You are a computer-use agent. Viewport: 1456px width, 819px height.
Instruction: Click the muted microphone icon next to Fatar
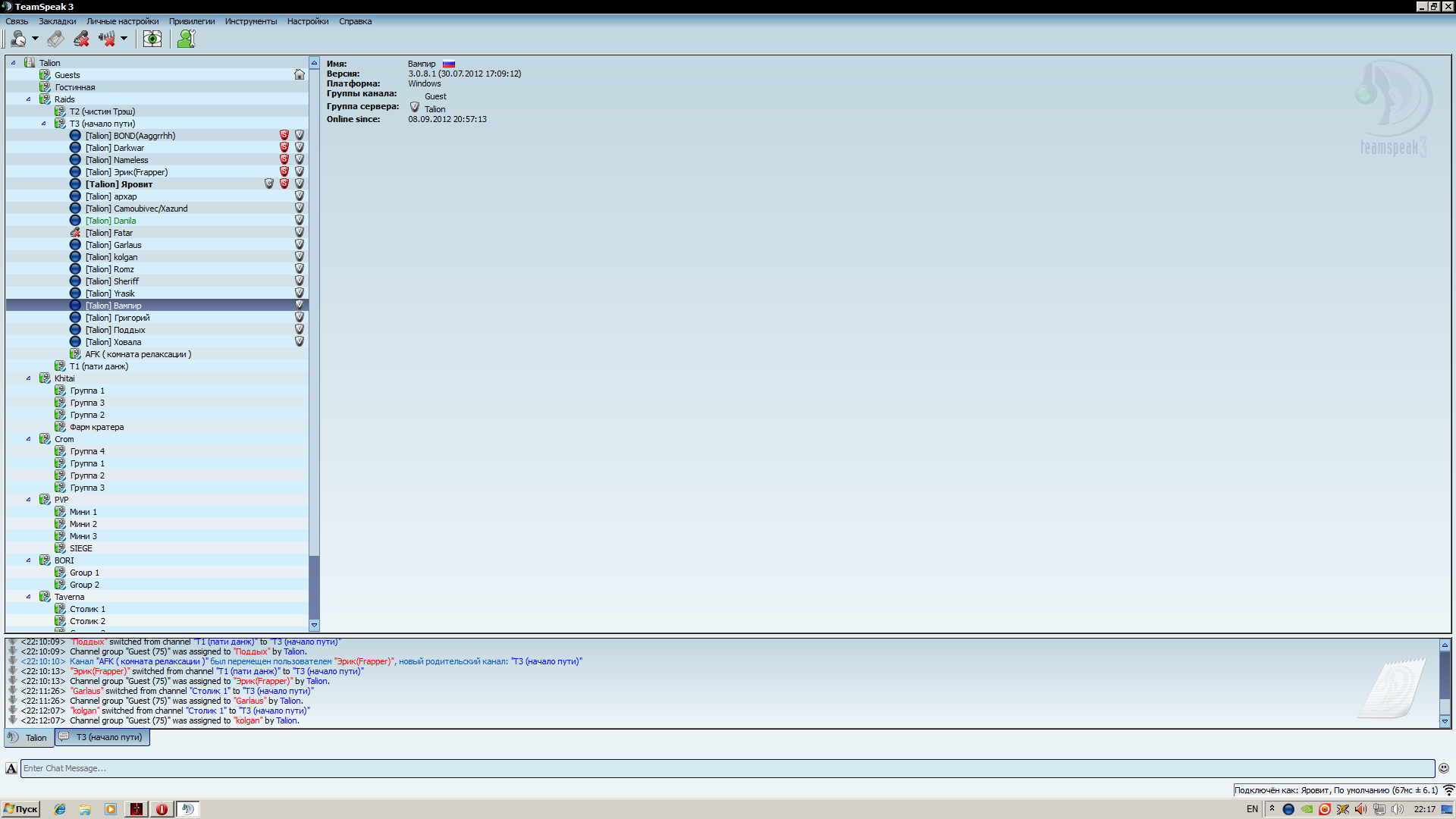coord(75,233)
